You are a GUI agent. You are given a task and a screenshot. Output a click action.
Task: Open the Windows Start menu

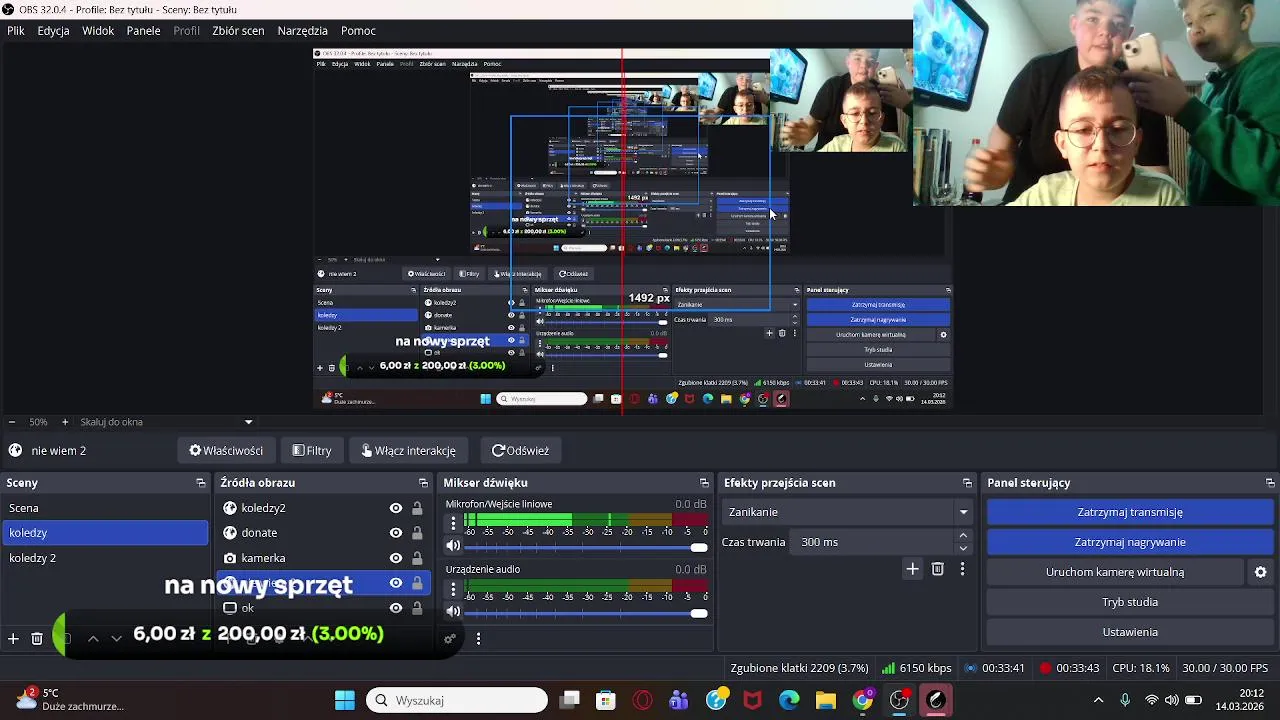(345, 700)
